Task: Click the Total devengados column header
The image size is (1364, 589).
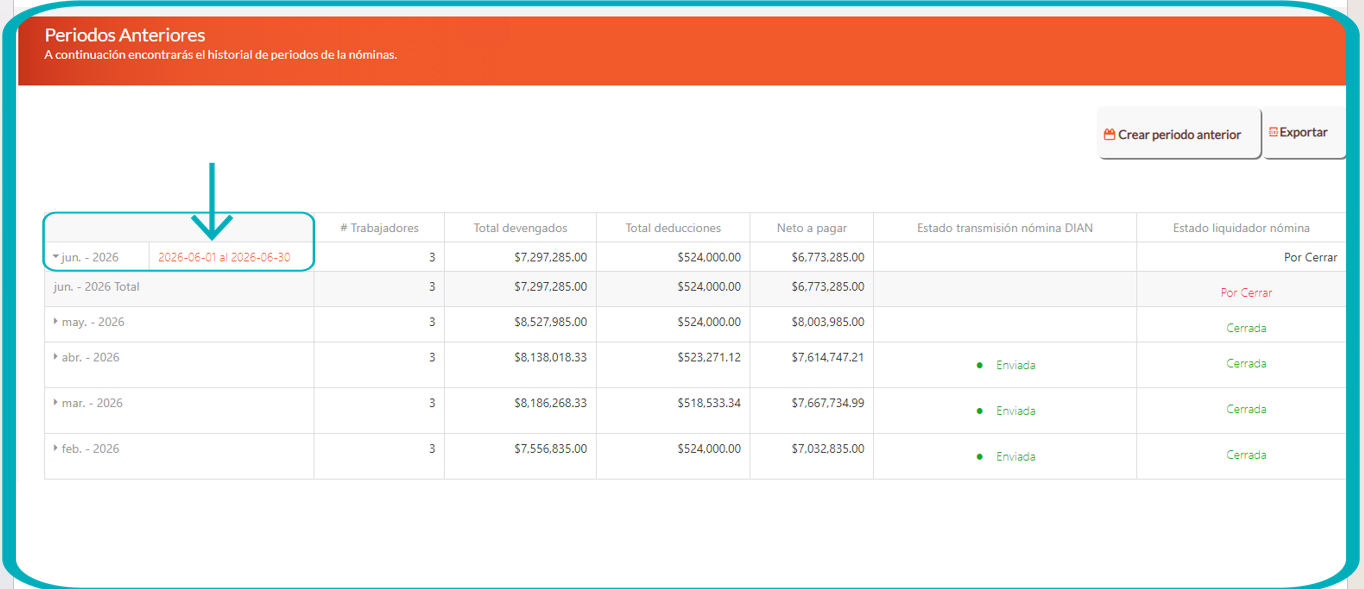Action: tap(520, 228)
